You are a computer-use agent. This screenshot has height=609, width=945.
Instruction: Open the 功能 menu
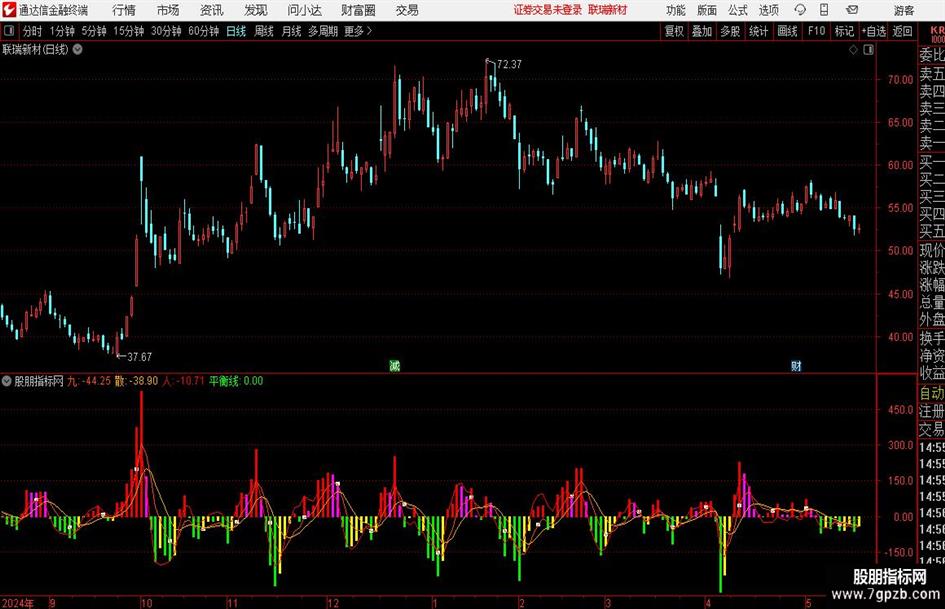[x=676, y=10]
